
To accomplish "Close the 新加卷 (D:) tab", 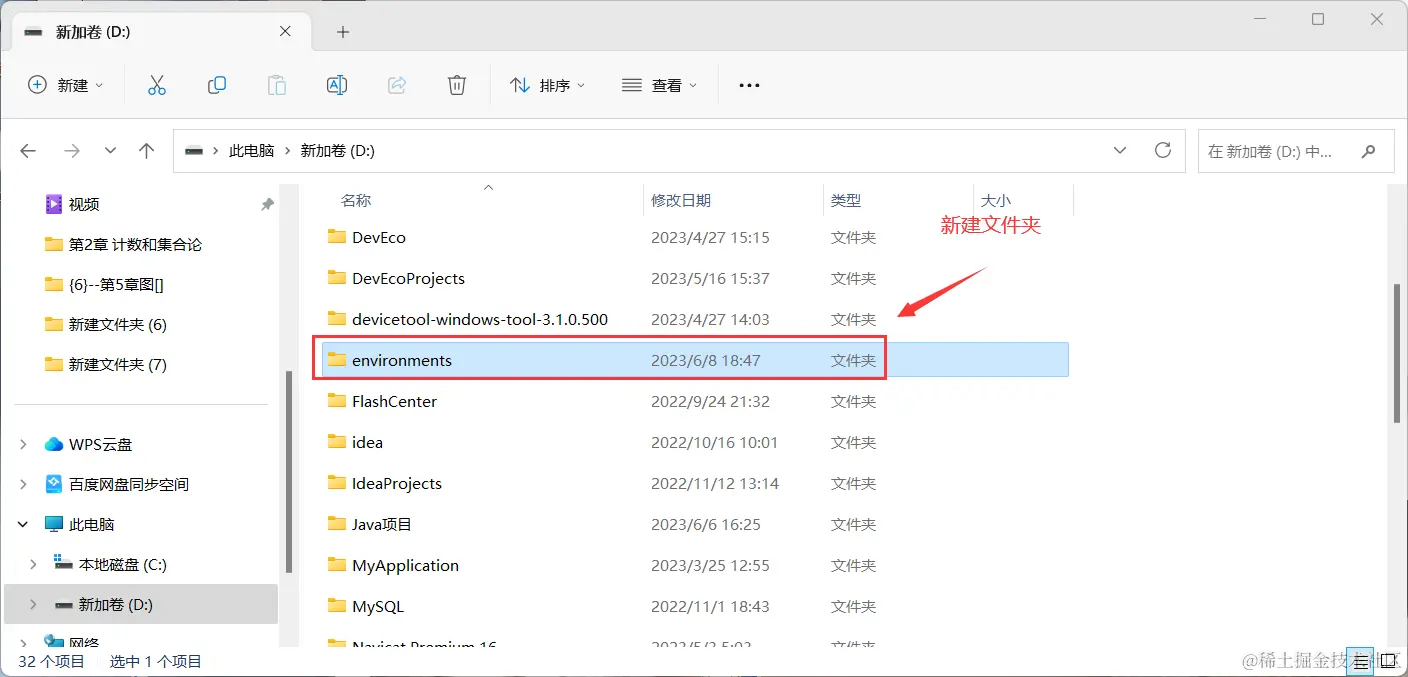I will 285,31.
